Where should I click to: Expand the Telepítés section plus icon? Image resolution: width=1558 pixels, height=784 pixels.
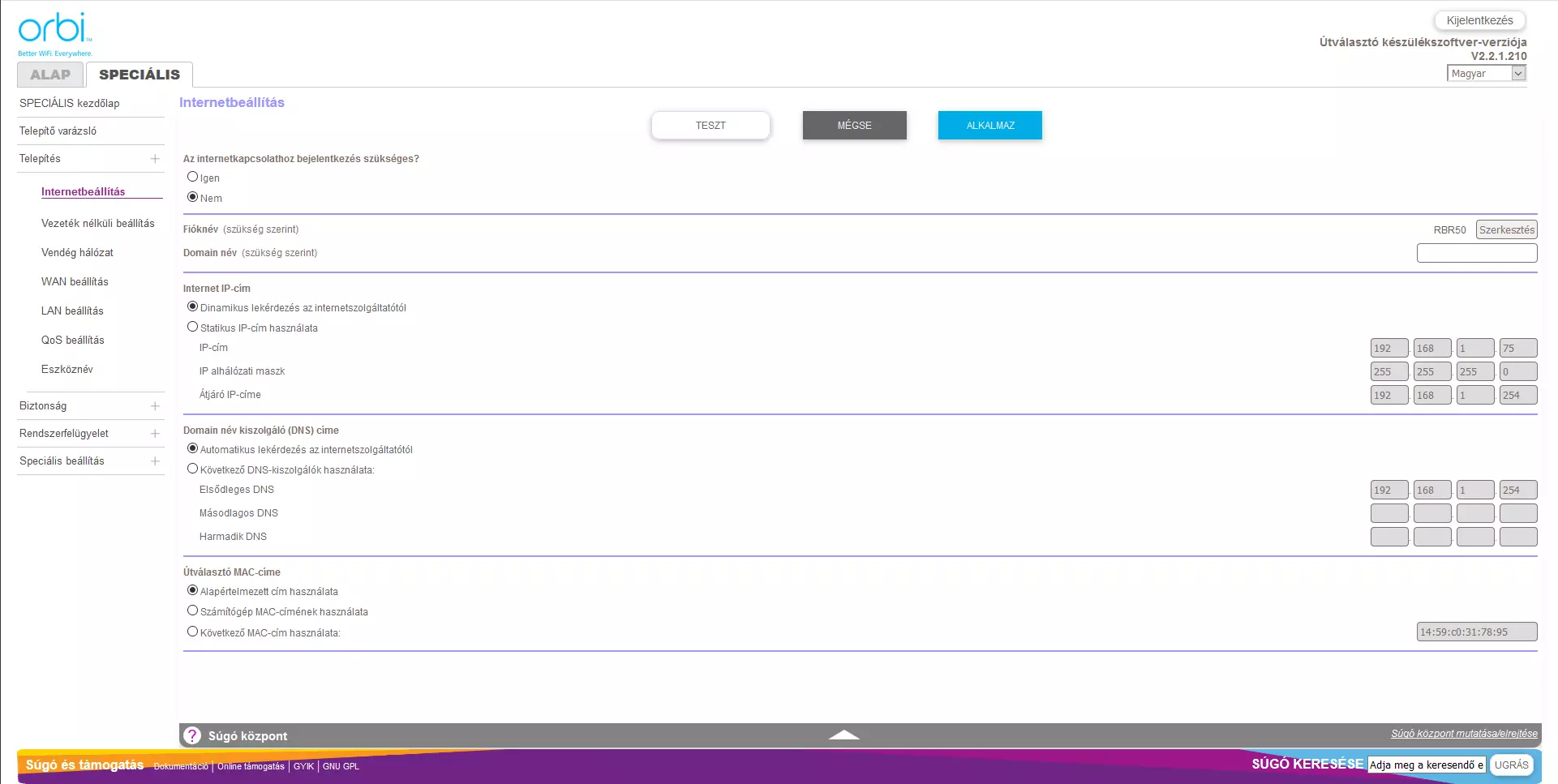pos(155,159)
